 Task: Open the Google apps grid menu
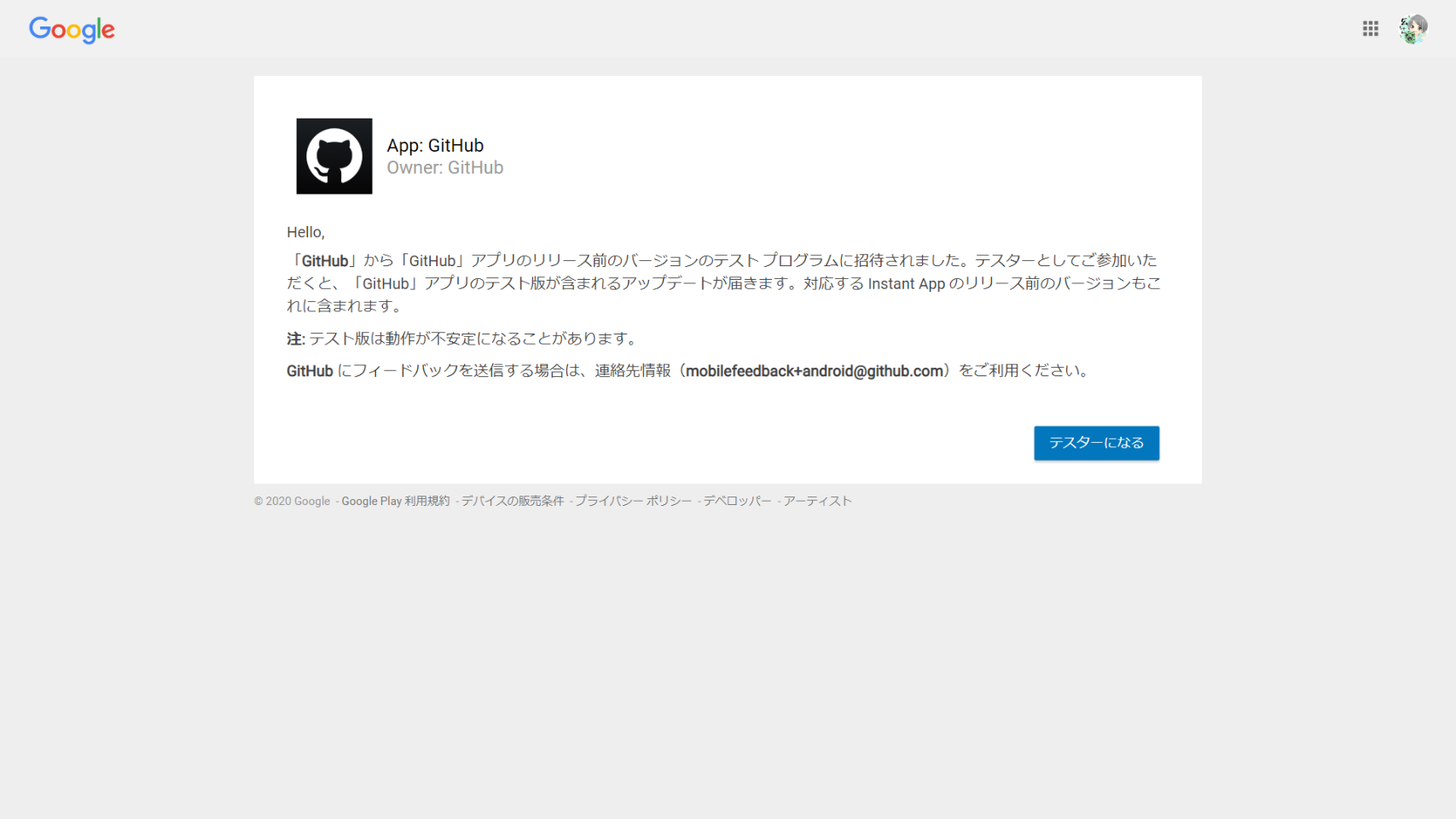(1370, 29)
